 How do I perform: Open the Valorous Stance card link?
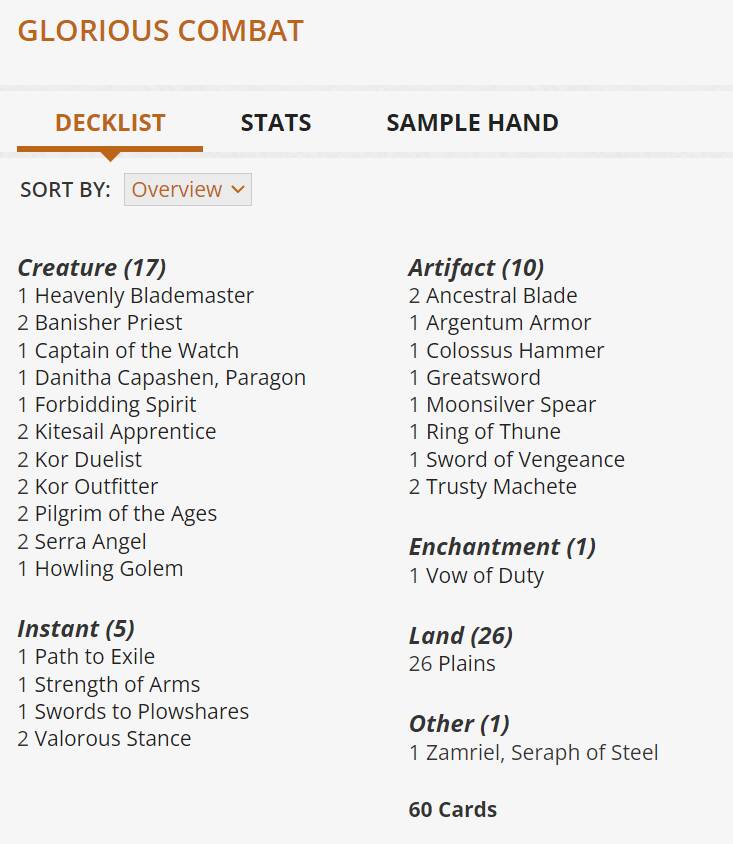tap(112, 739)
